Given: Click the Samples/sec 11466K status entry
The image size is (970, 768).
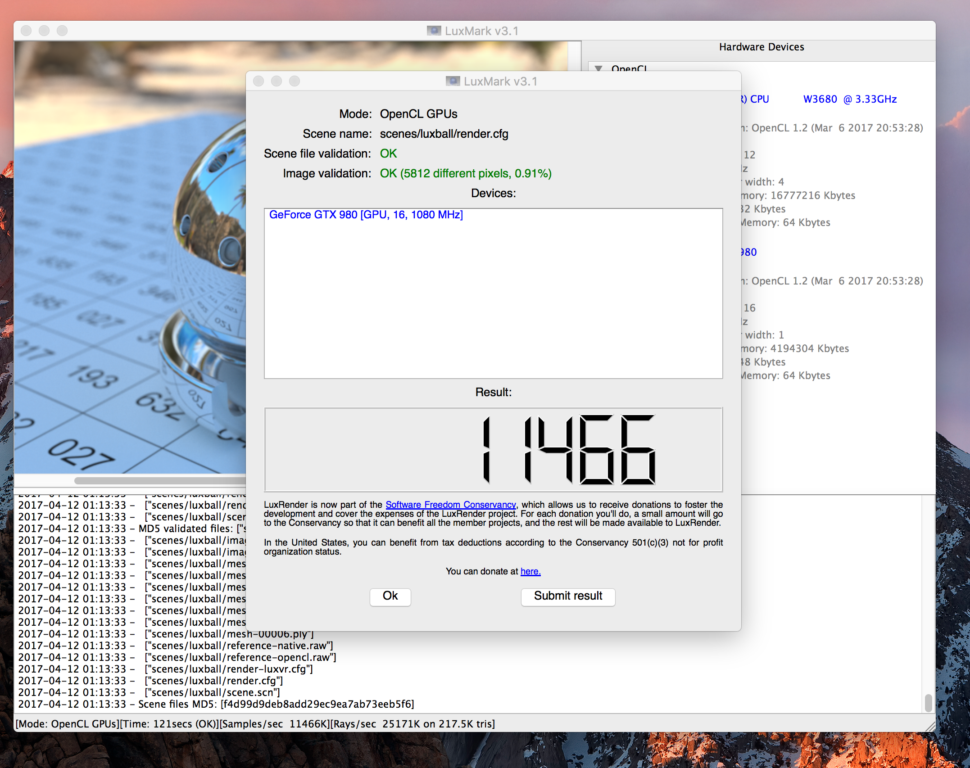Looking at the screenshot, I should (x=275, y=723).
